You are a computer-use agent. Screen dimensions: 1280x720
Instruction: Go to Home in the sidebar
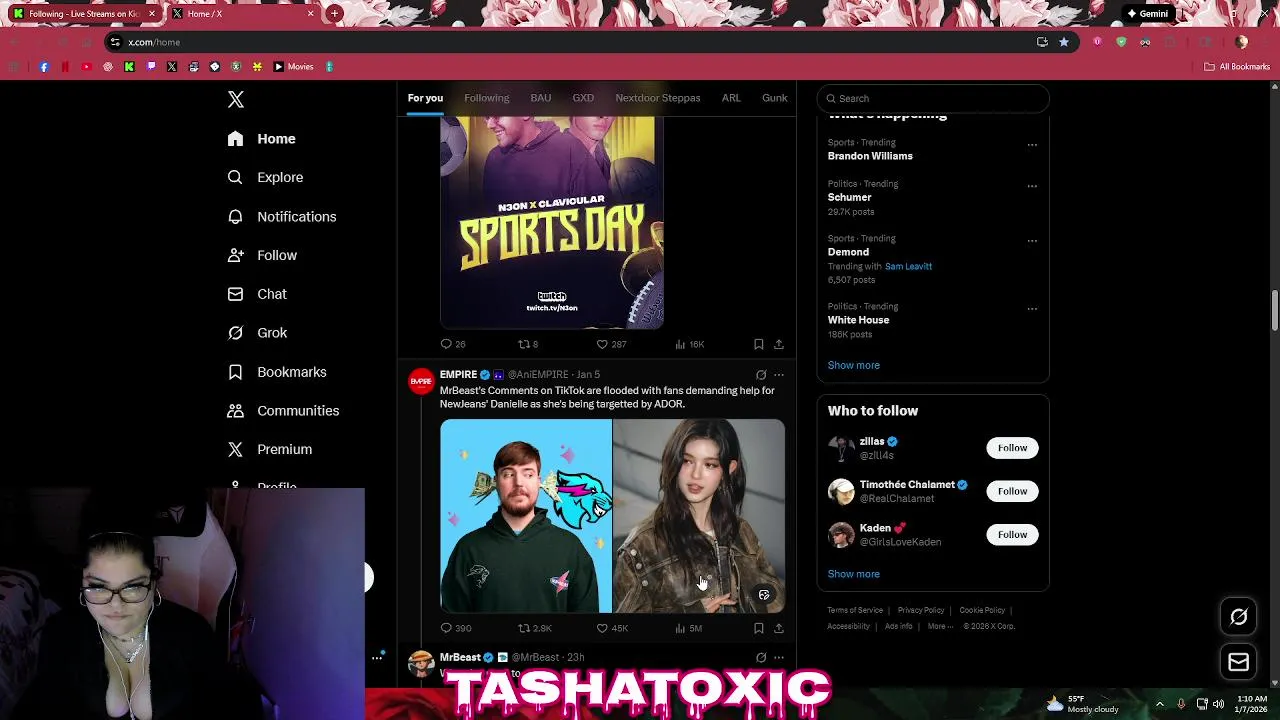point(262,139)
